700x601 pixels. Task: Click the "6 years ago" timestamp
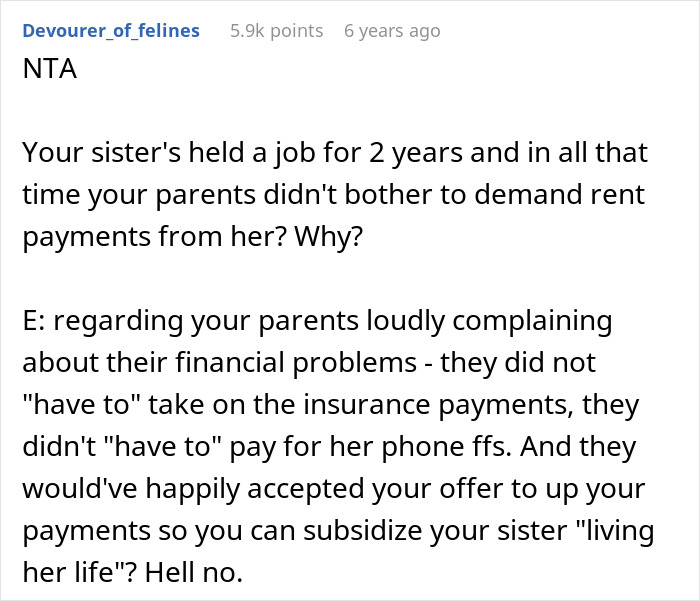(392, 31)
